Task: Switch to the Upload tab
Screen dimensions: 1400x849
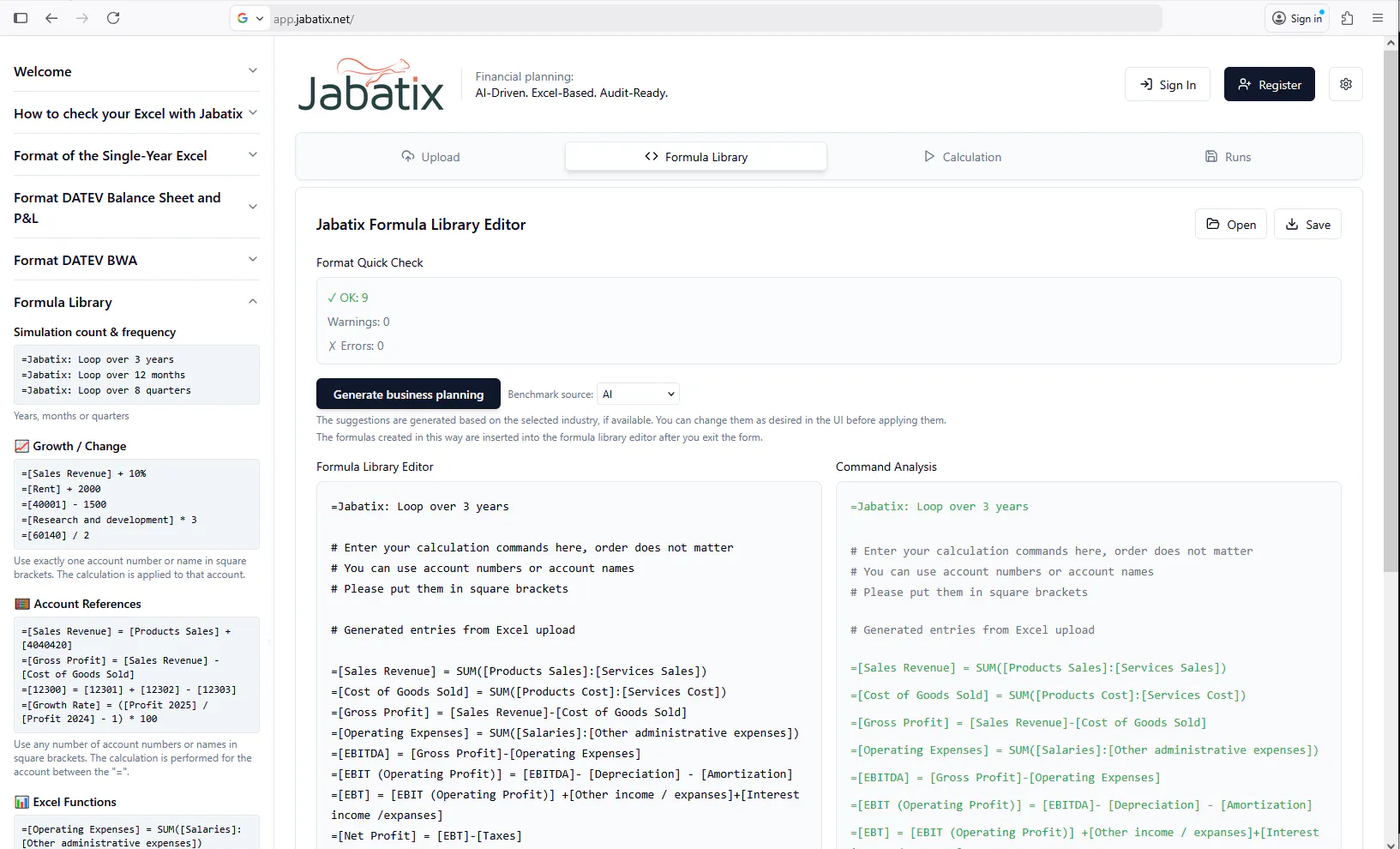Action: click(430, 157)
